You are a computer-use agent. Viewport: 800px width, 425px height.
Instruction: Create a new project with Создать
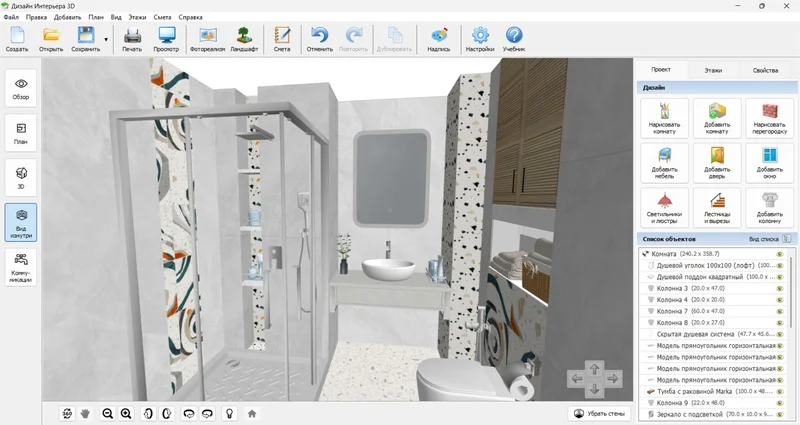tap(17, 39)
